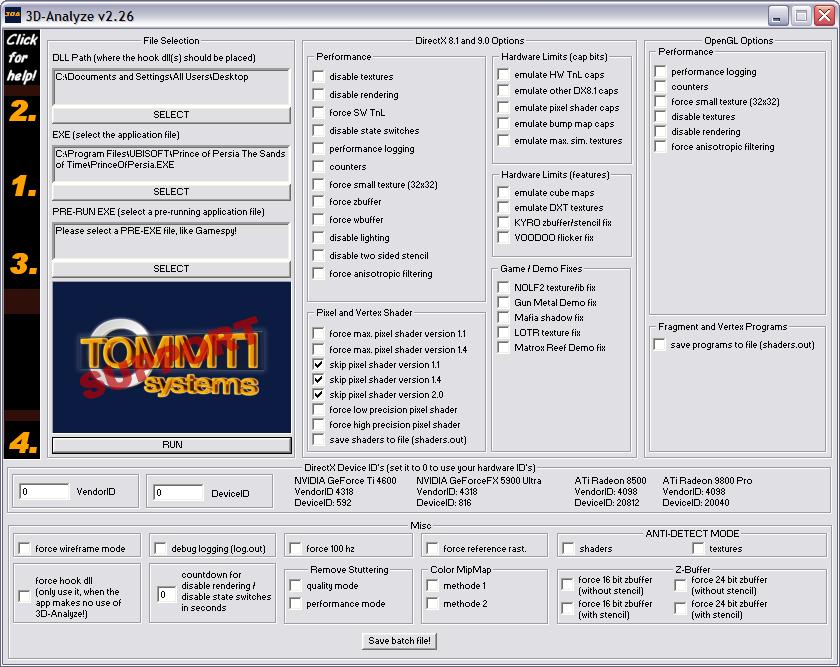Enable 'force reference rast.'
Screen dimensions: 840x667
pyautogui.click(x=432, y=548)
